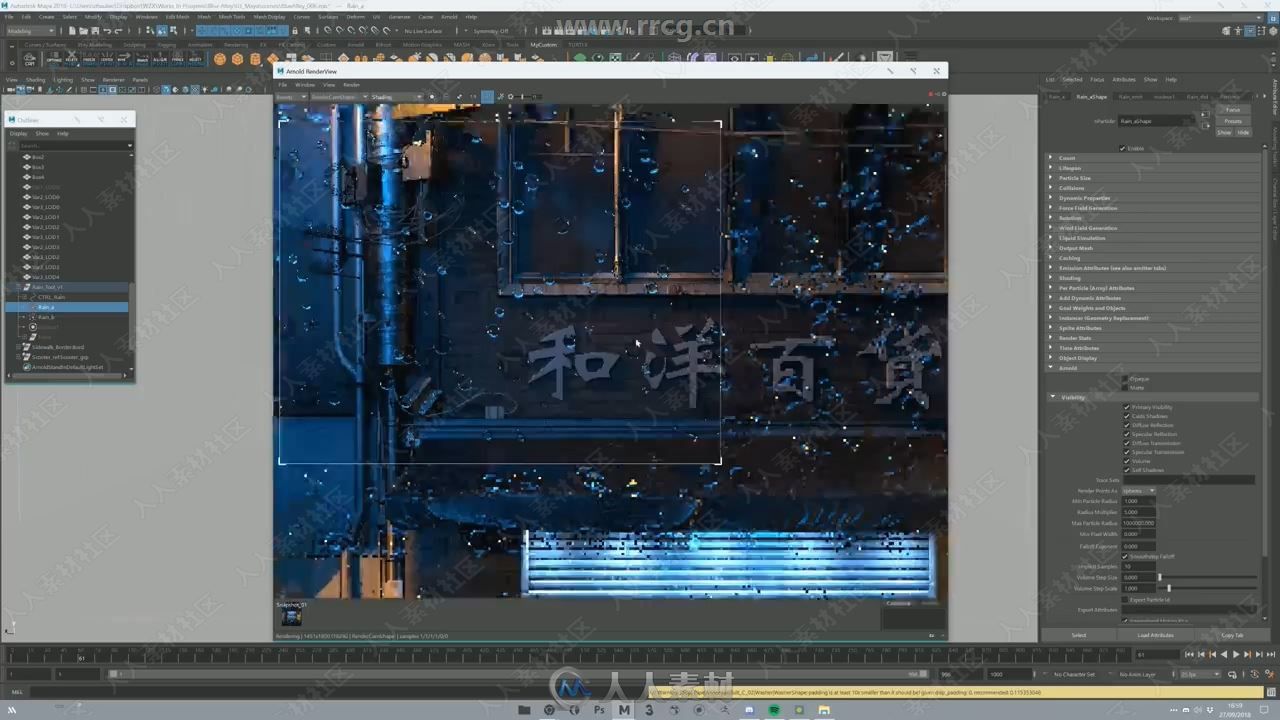Switch to the Rain_aShape tab
Screen dimensions: 1280x720
tap(1092, 97)
